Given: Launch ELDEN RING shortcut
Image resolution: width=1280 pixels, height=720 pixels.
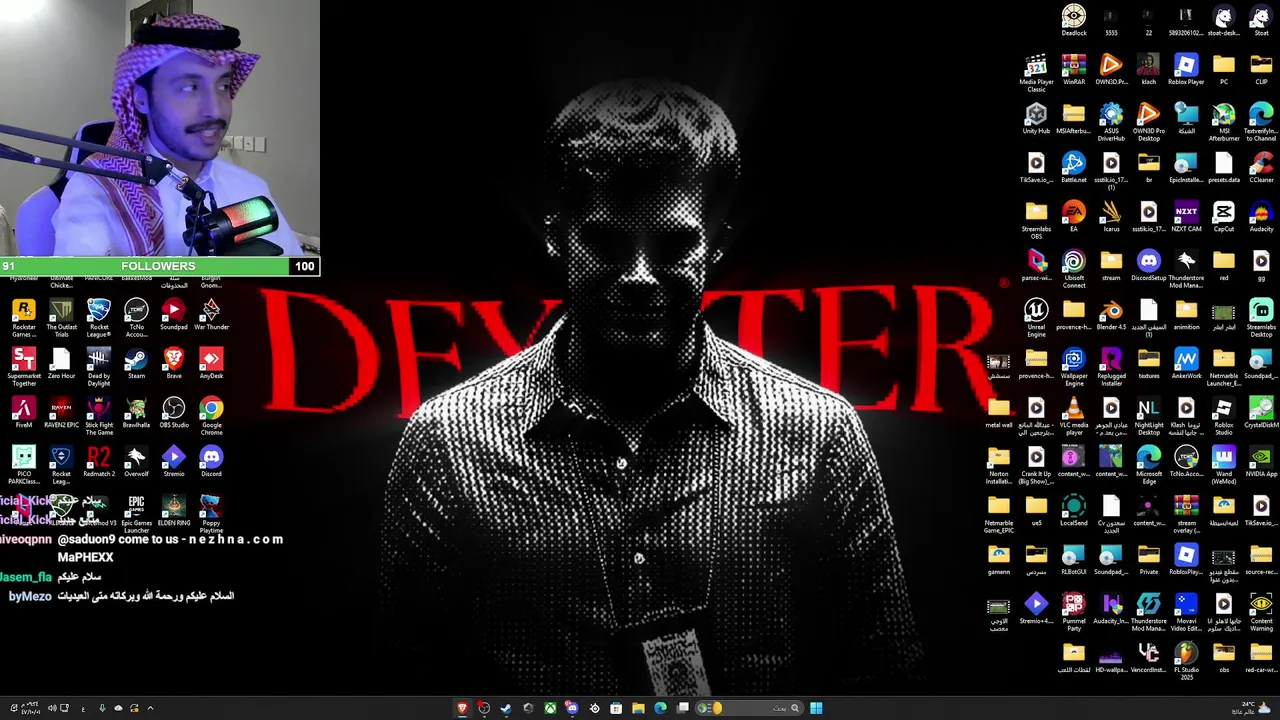Looking at the screenshot, I should (174, 510).
